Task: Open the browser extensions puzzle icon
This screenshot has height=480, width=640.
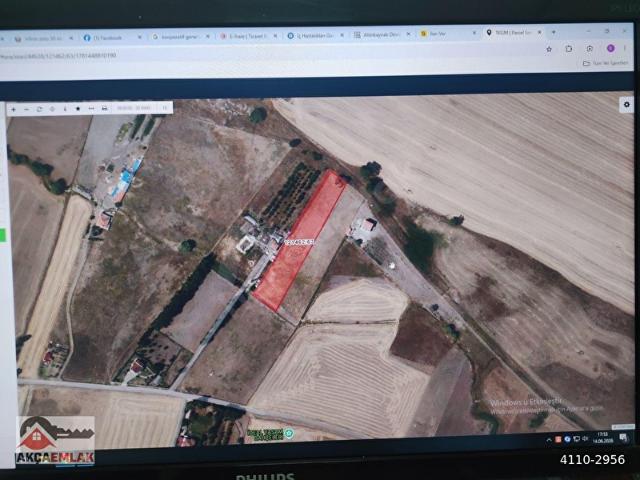Action: pyautogui.click(x=569, y=49)
